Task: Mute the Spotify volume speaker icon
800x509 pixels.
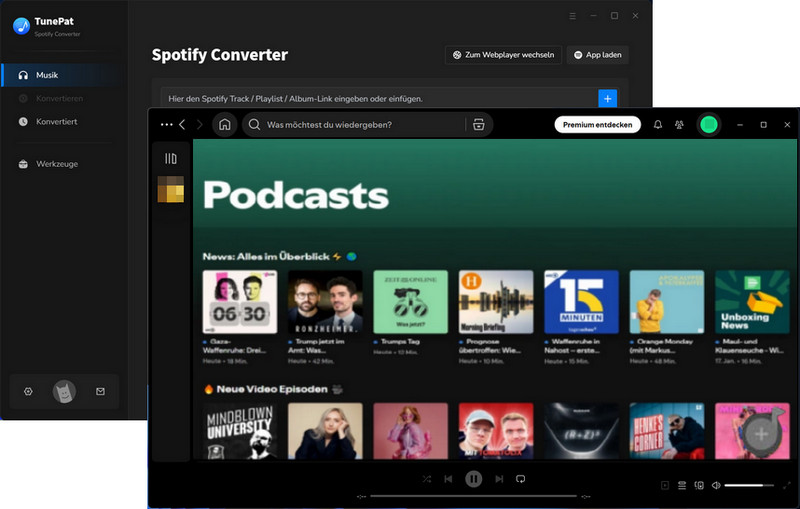Action: click(x=716, y=486)
